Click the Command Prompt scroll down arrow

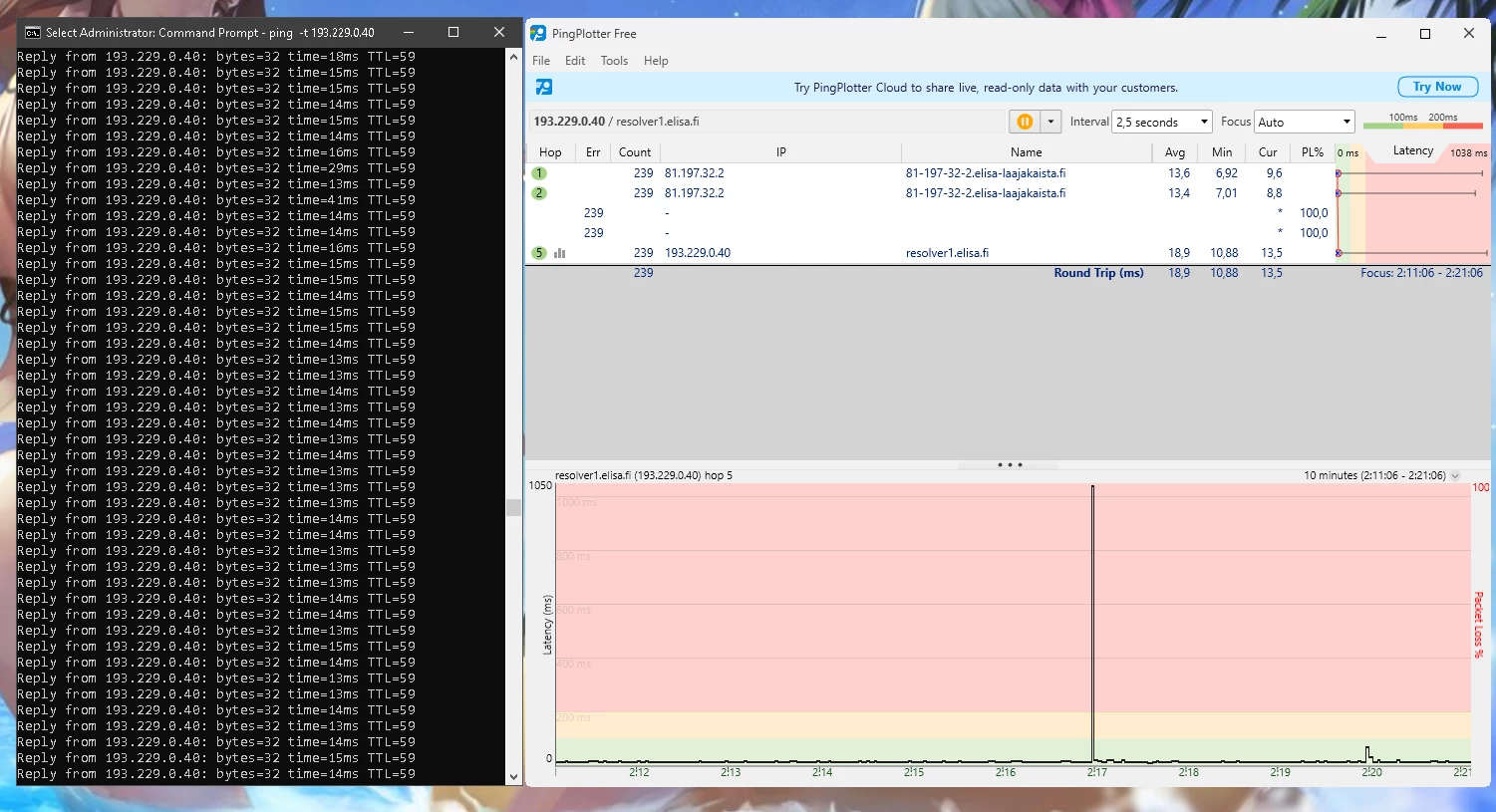514,776
